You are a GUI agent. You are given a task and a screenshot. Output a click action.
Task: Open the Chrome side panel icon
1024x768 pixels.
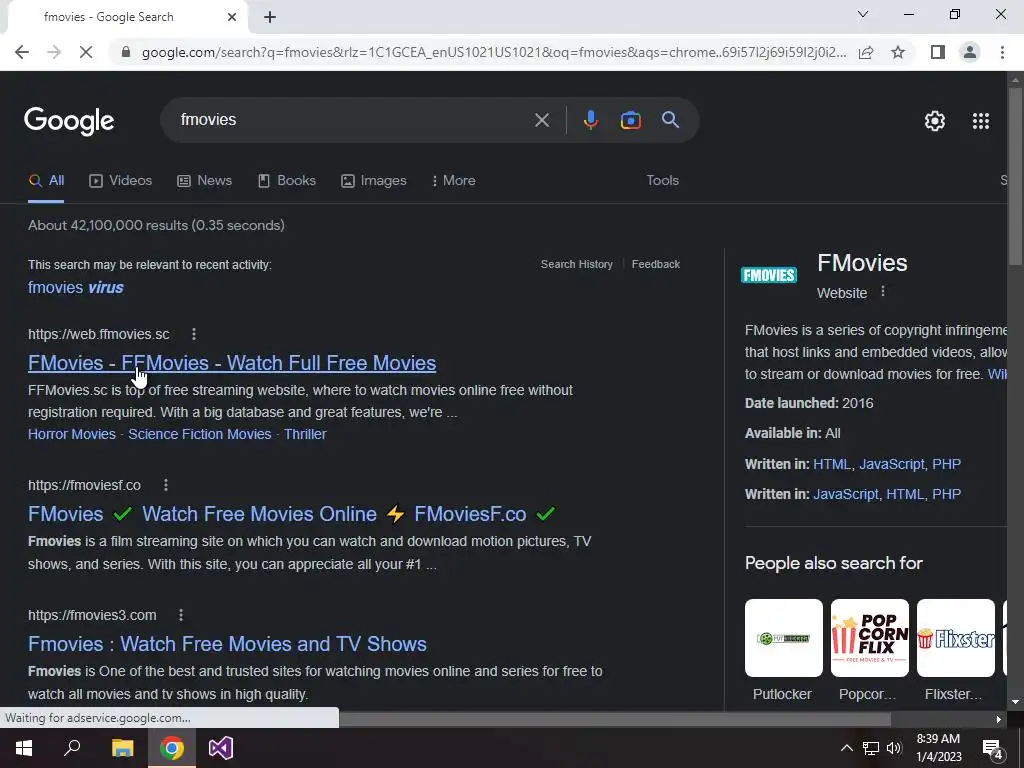[x=938, y=52]
